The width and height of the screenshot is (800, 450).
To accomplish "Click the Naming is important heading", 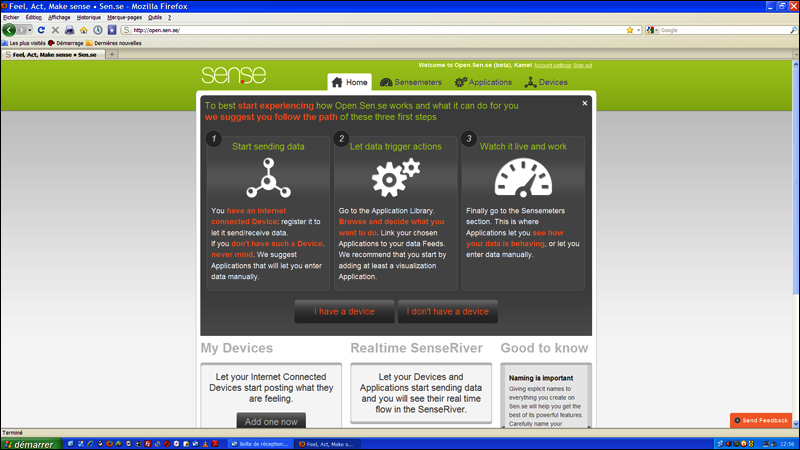I will [x=541, y=378].
